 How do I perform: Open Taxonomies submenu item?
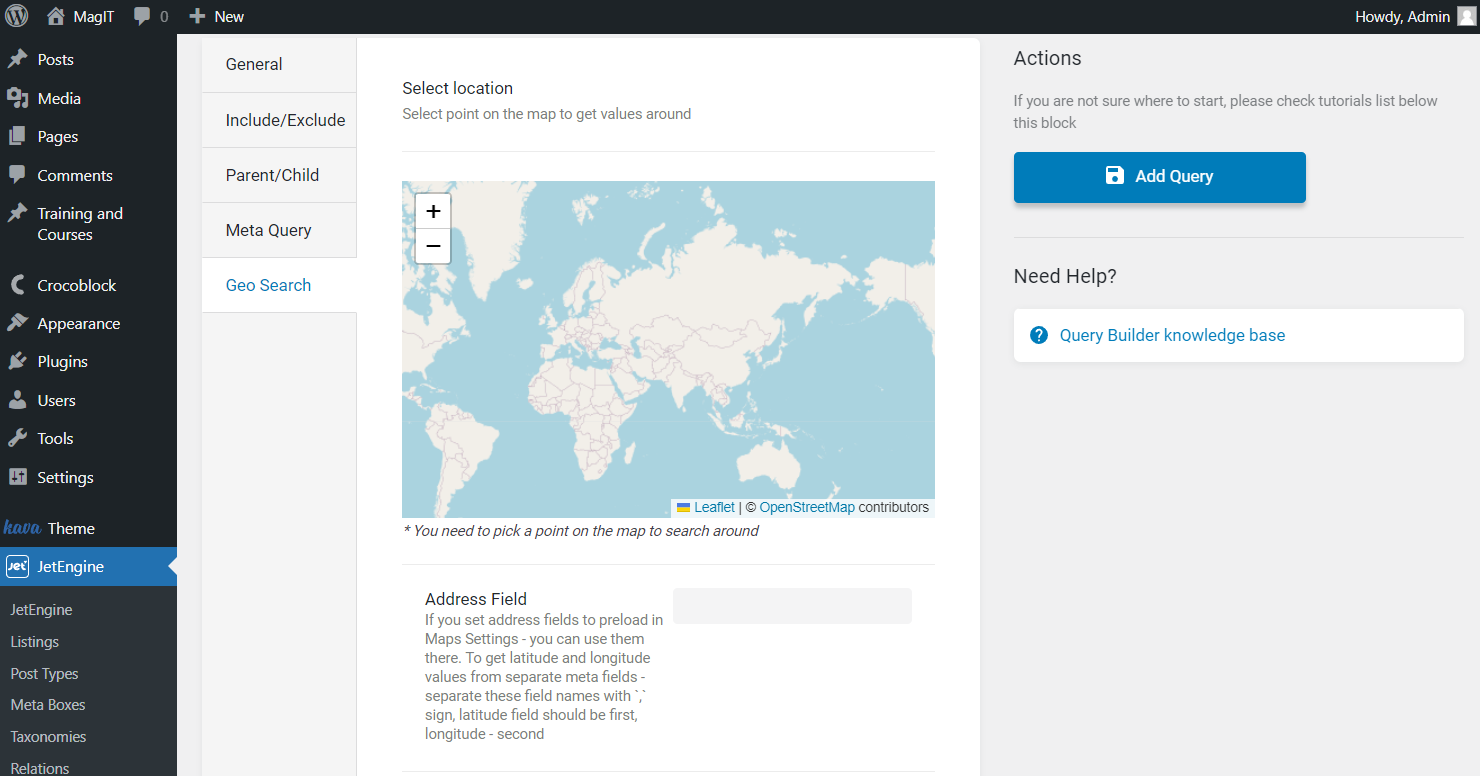(x=48, y=737)
